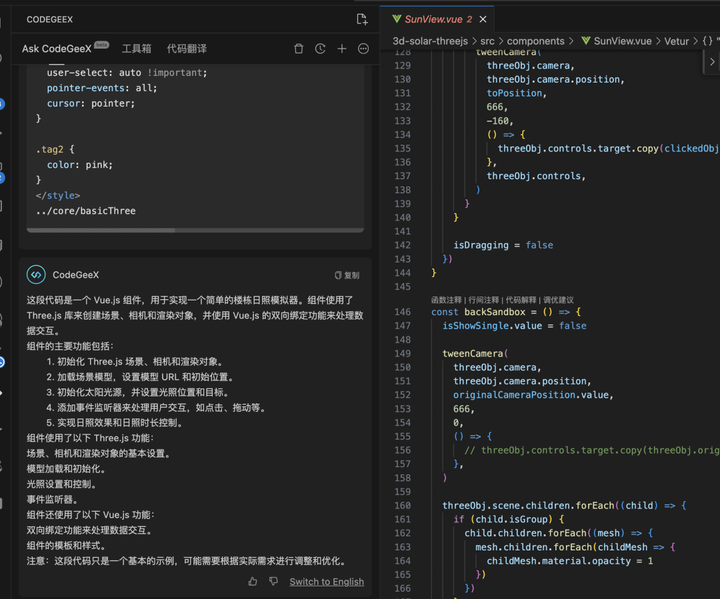Click 'cursor: pointer;' in chat code block
The height and width of the screenshot is (599, 720).
click(x=91, y=103)
